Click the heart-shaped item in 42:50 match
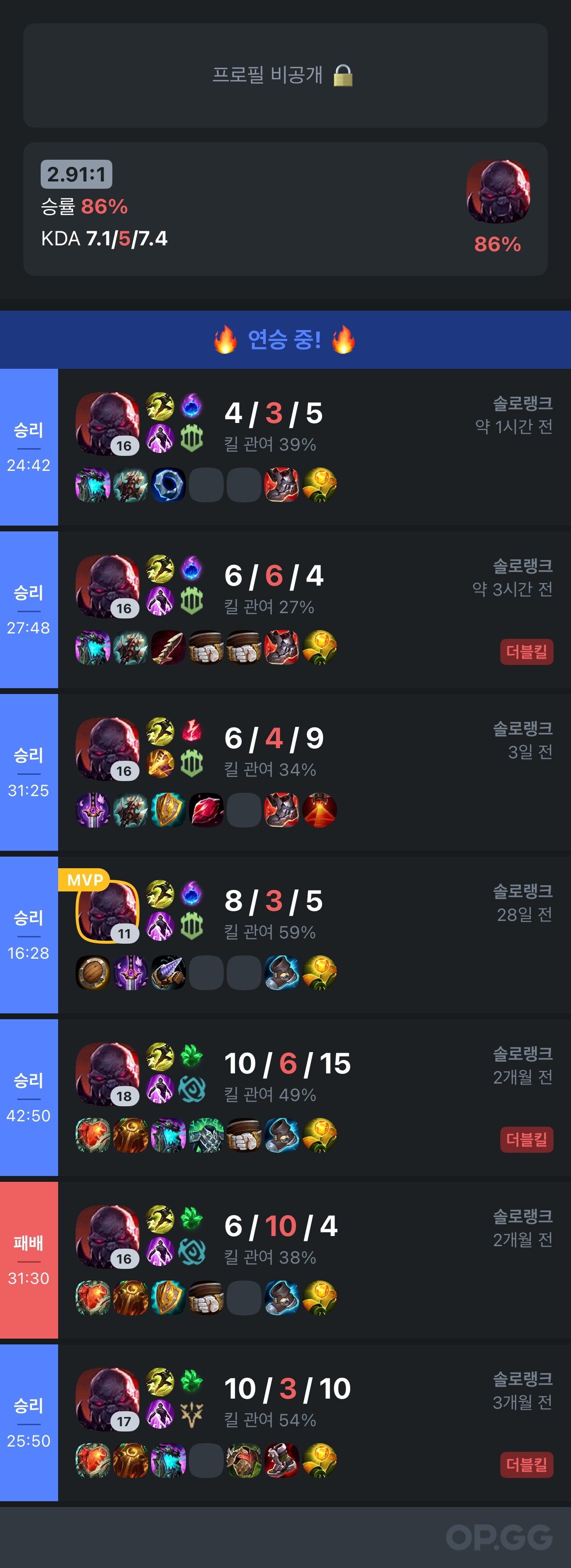 [x=93, y=1134]
